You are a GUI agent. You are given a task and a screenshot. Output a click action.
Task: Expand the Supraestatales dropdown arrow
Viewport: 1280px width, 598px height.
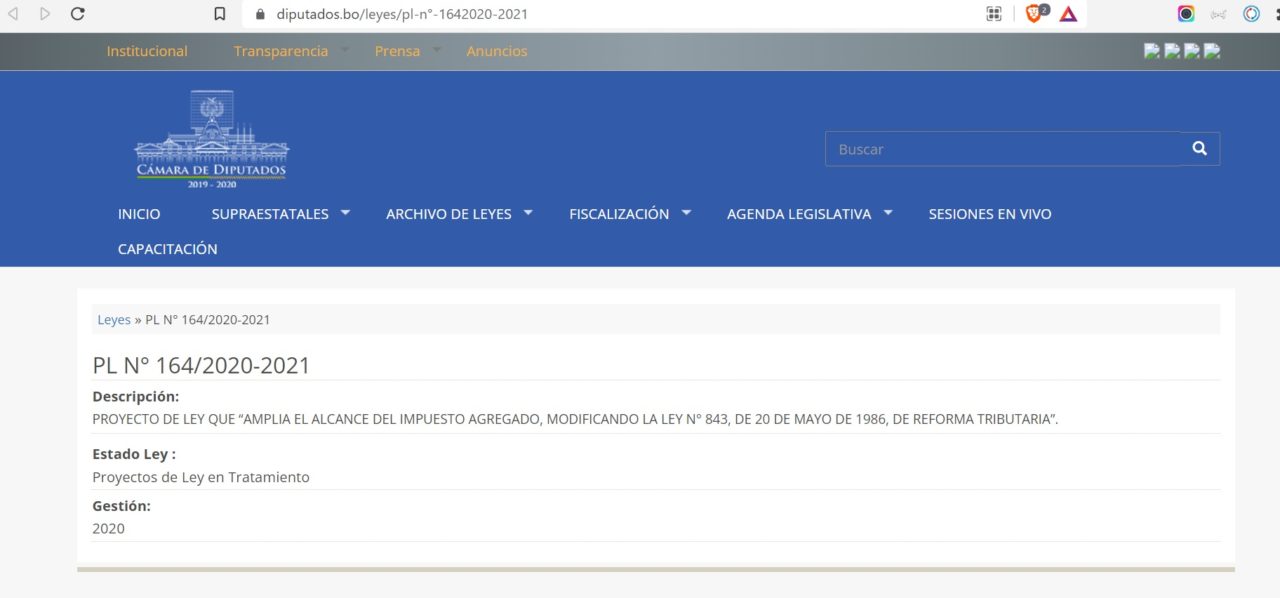click(x=345, y=213)
